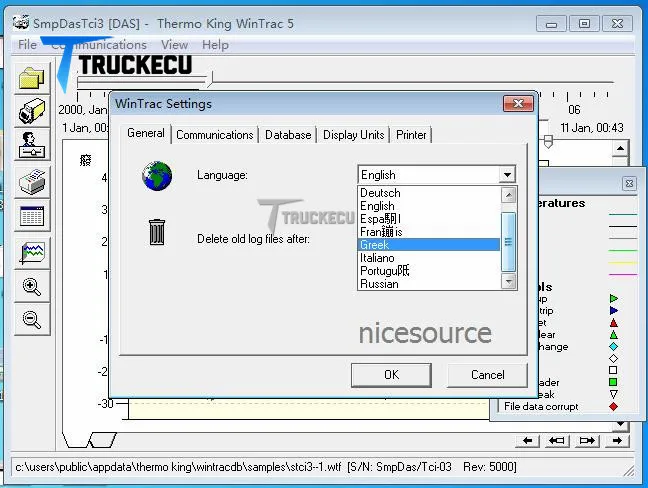Switch to the Printer tab
648x488 pixels.
(x=411, y=135)
